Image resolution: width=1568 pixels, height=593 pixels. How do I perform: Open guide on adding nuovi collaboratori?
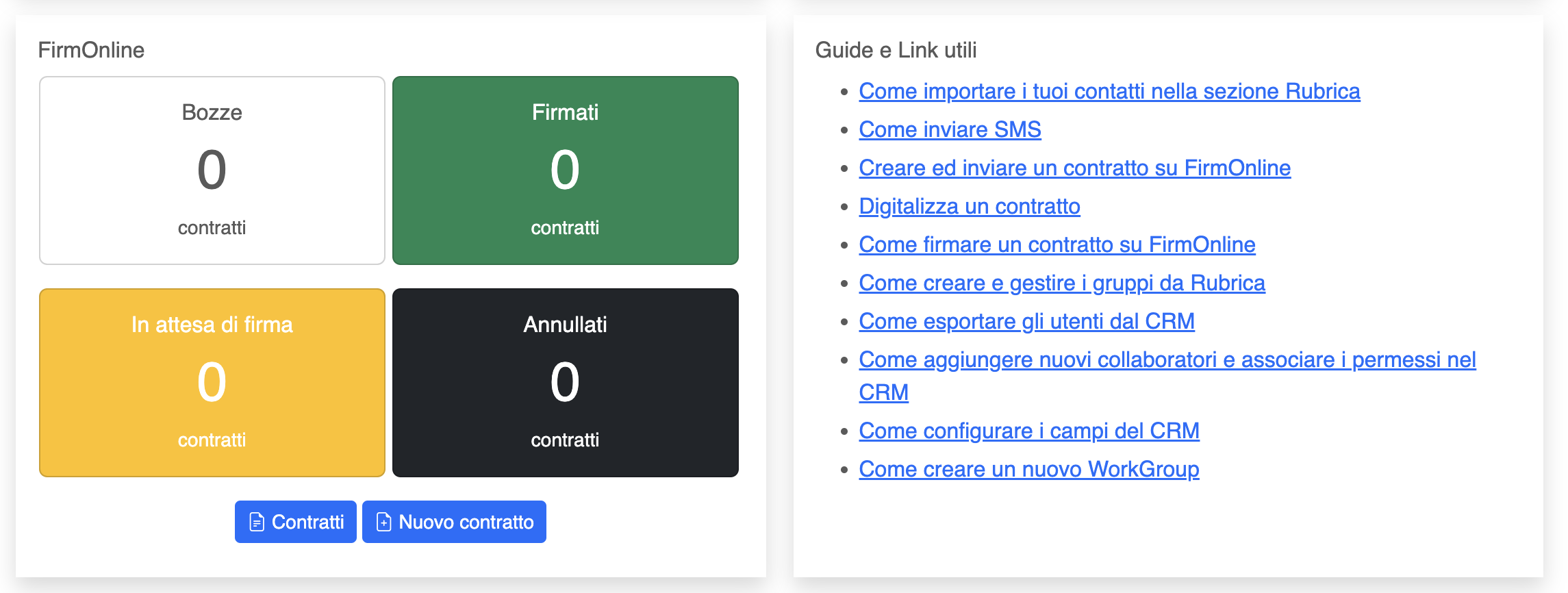point(1167,359)
